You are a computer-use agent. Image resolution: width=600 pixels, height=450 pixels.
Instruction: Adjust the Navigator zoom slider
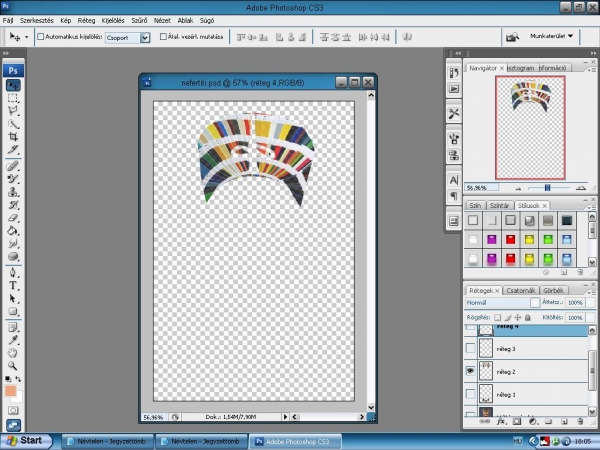[547, 188]
